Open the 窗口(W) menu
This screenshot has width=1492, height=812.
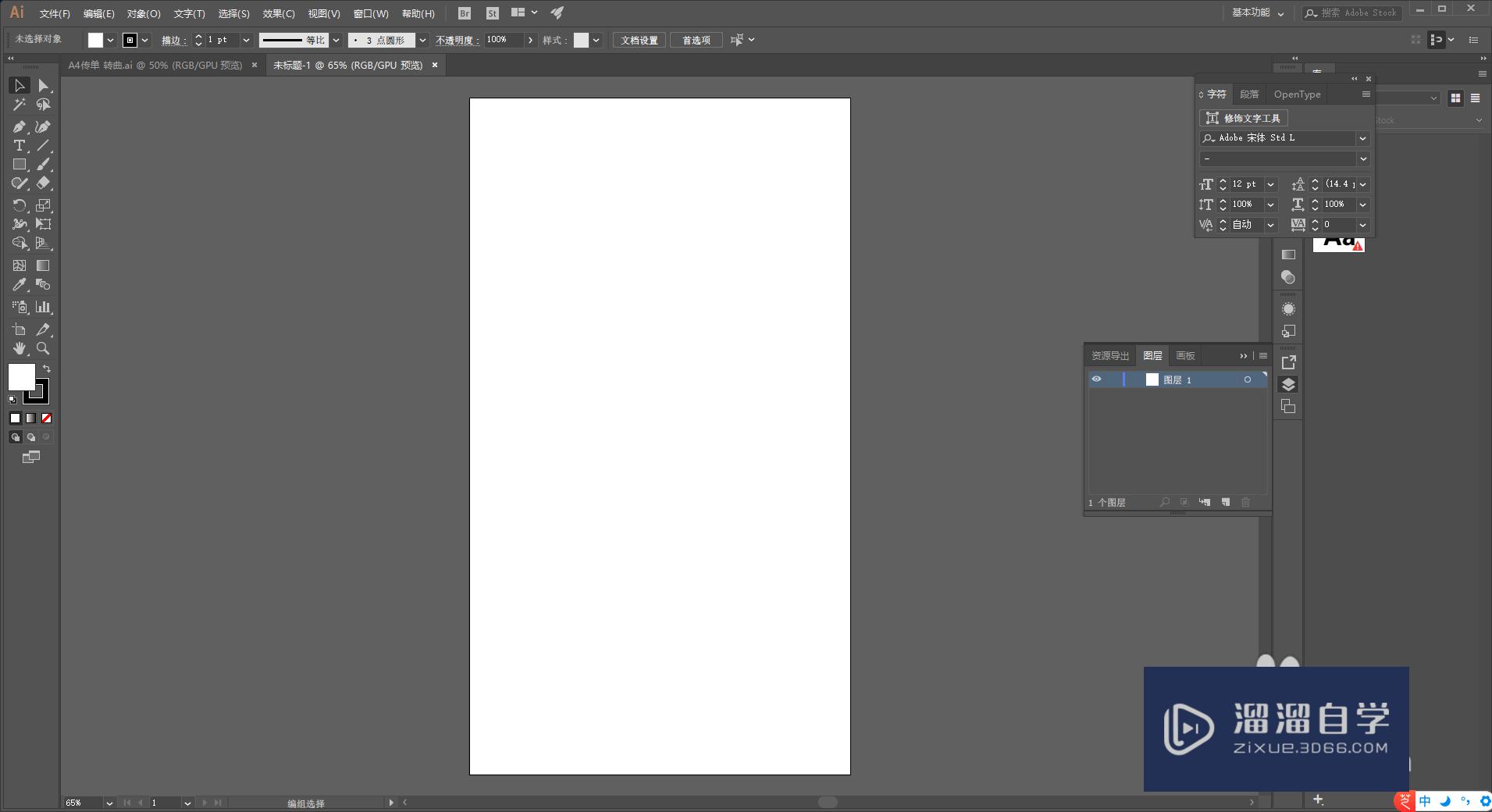(371, 13)
